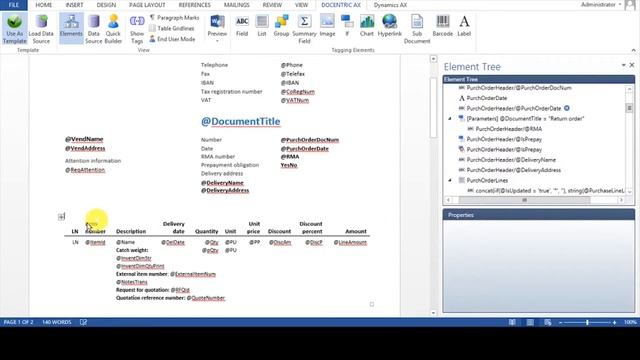Insert a List tagging element
Viewport: 640px width, 360px height.
262,26
